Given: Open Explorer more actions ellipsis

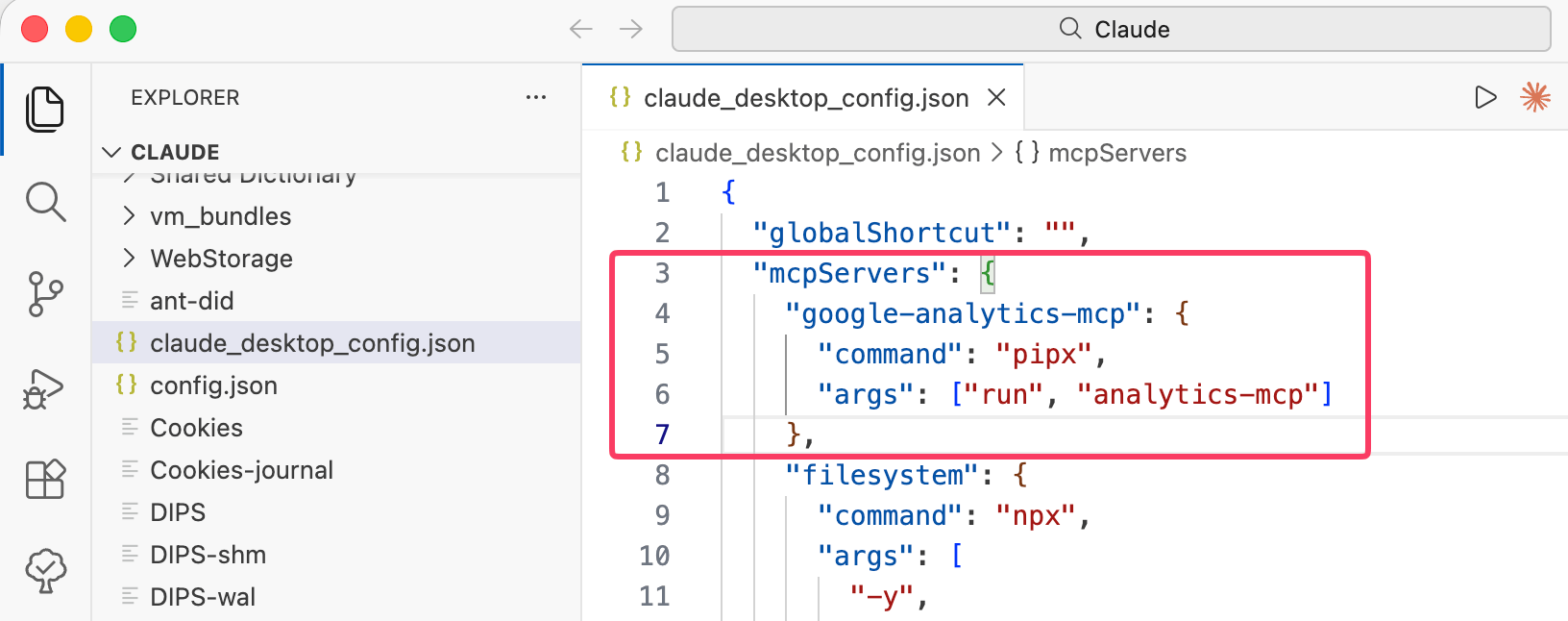Looking at the screenshot, I should pos(536,97).
